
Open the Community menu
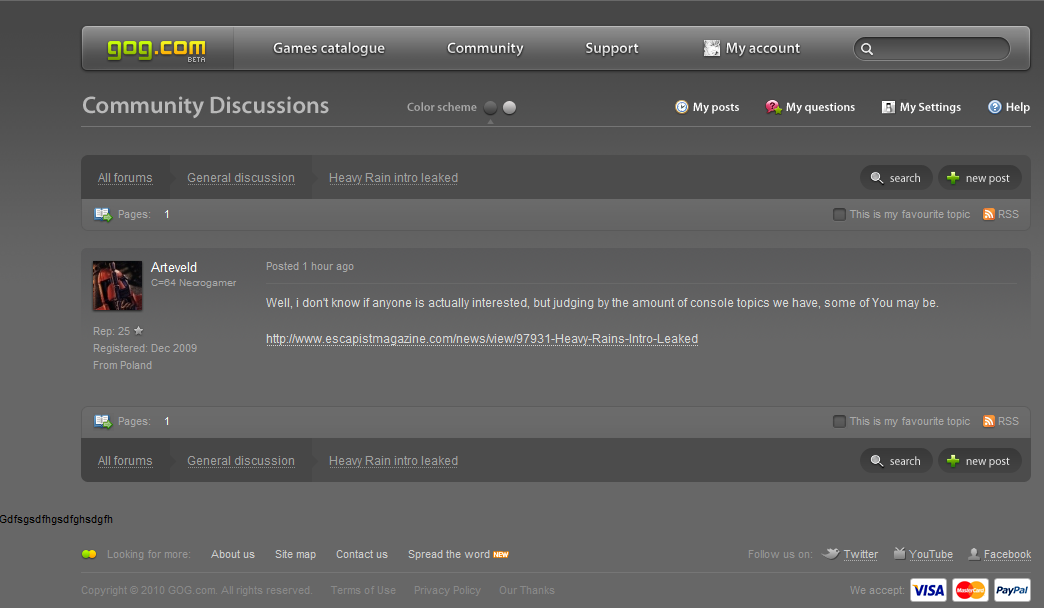[x=485, y=48]
